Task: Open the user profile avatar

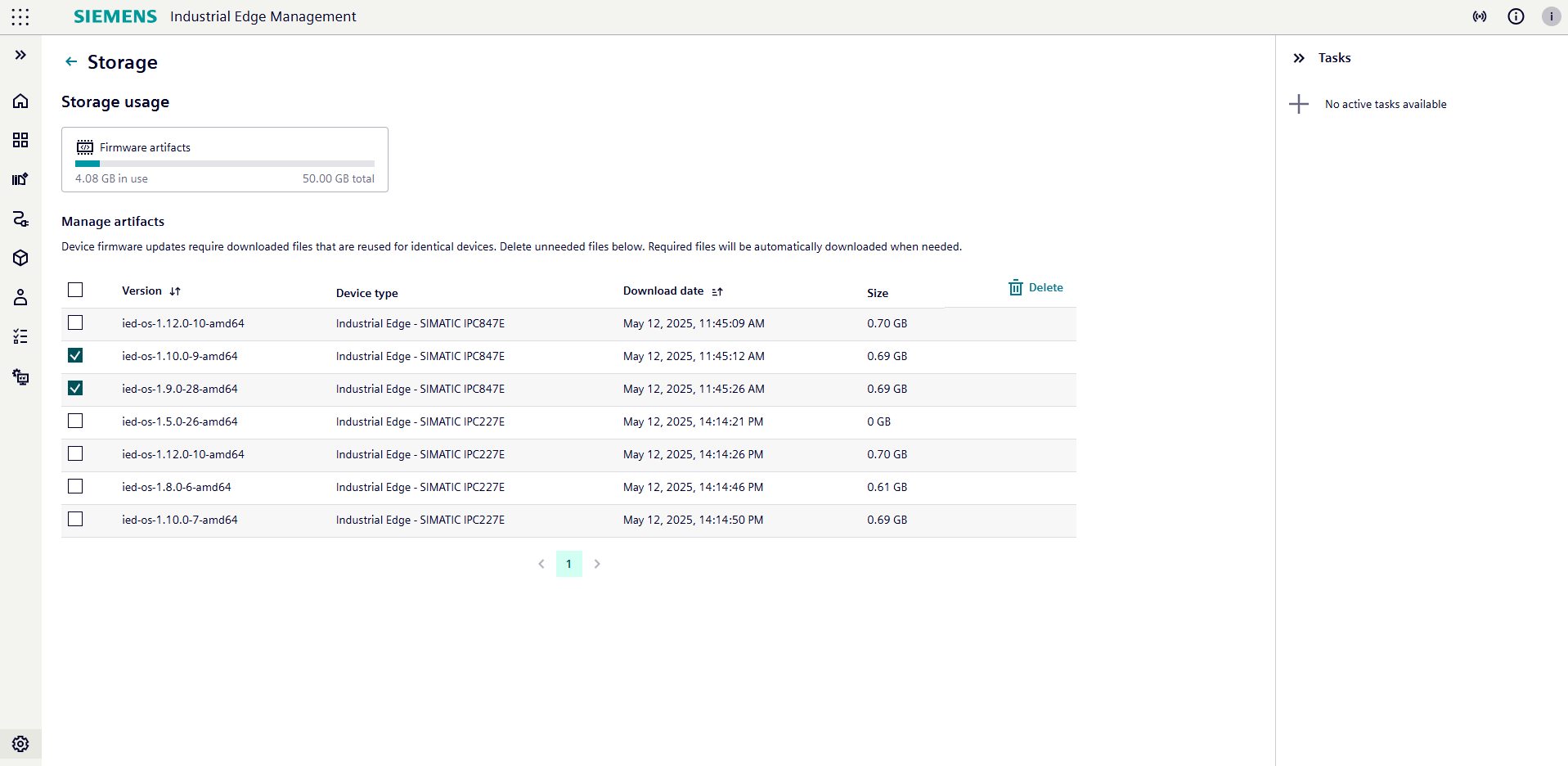Action: [x=1551, y=16]
